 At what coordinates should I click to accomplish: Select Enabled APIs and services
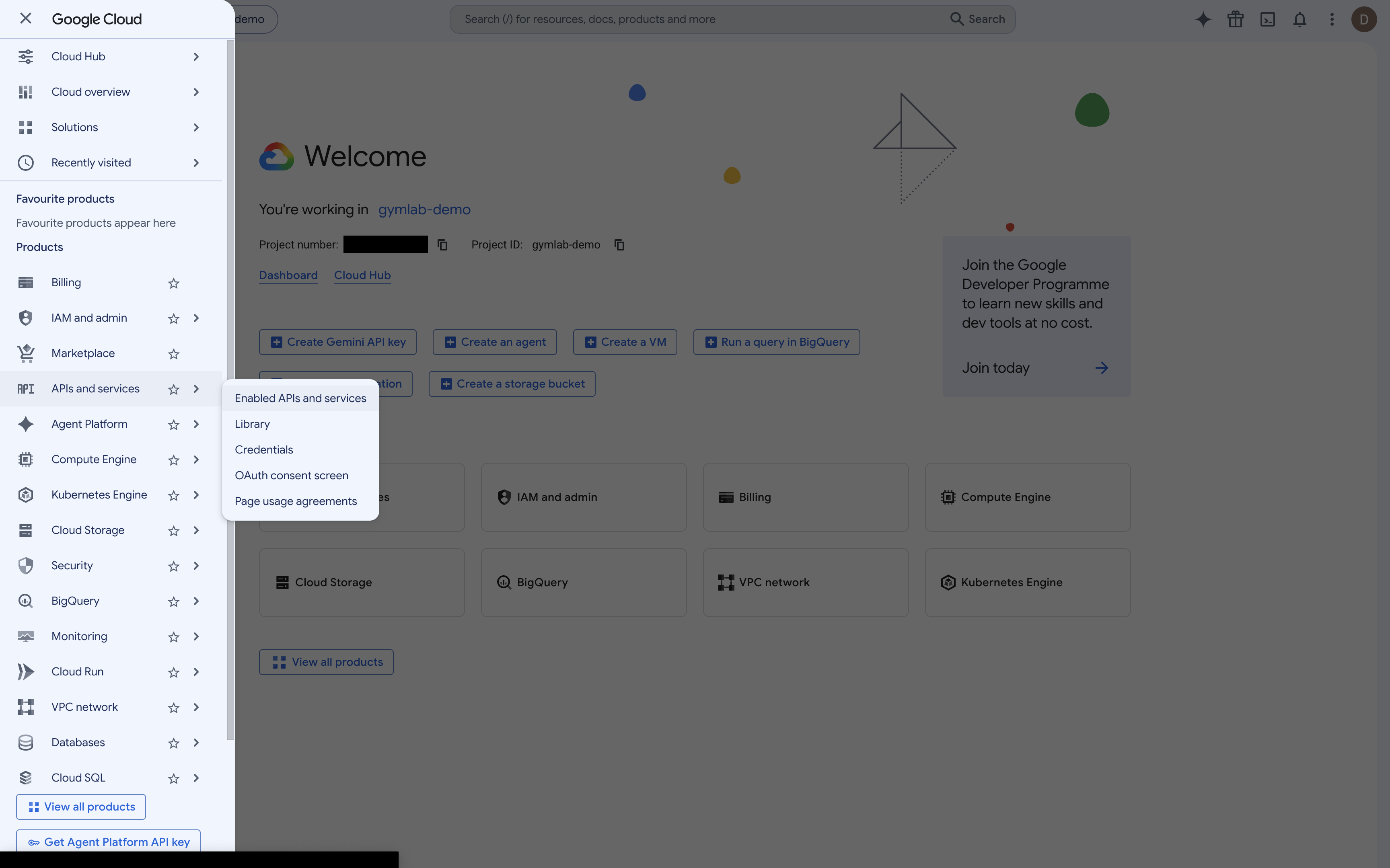pos(300,398)
